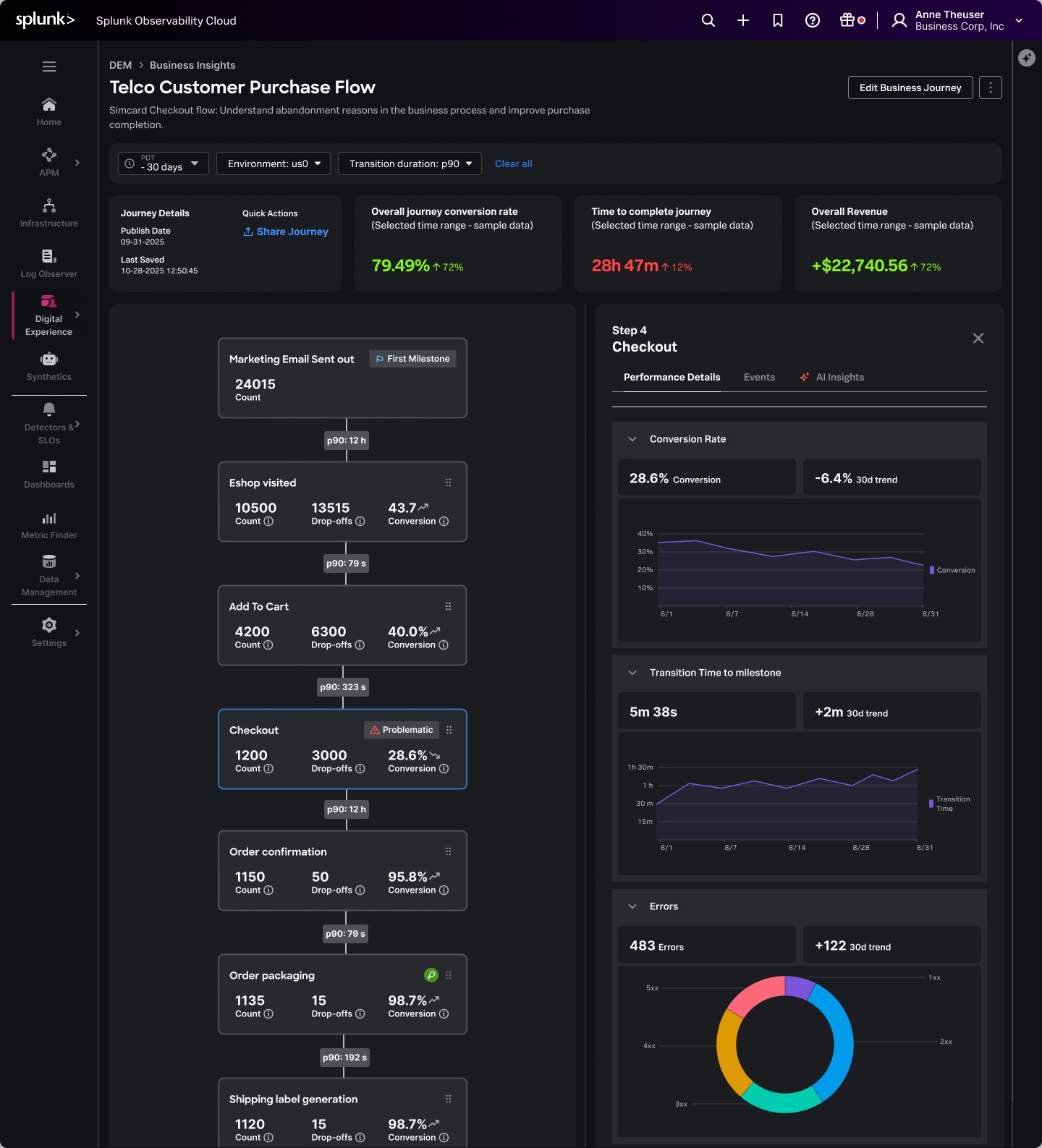Open Log Observer in sidebar

click(49, 264)
